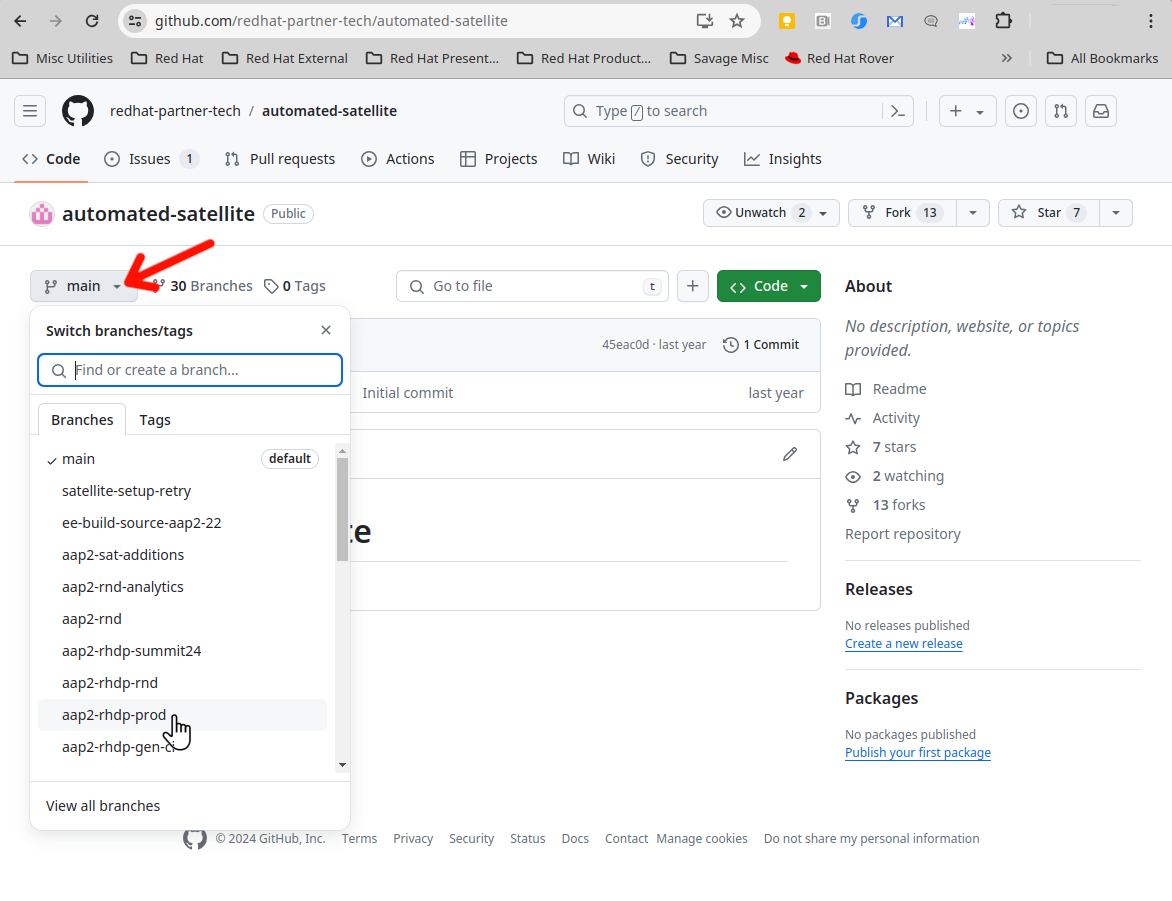Choose the aap2-rnd-analytics branch
The height and width of the screenshot is (901, 1172).
click(182, 588)
